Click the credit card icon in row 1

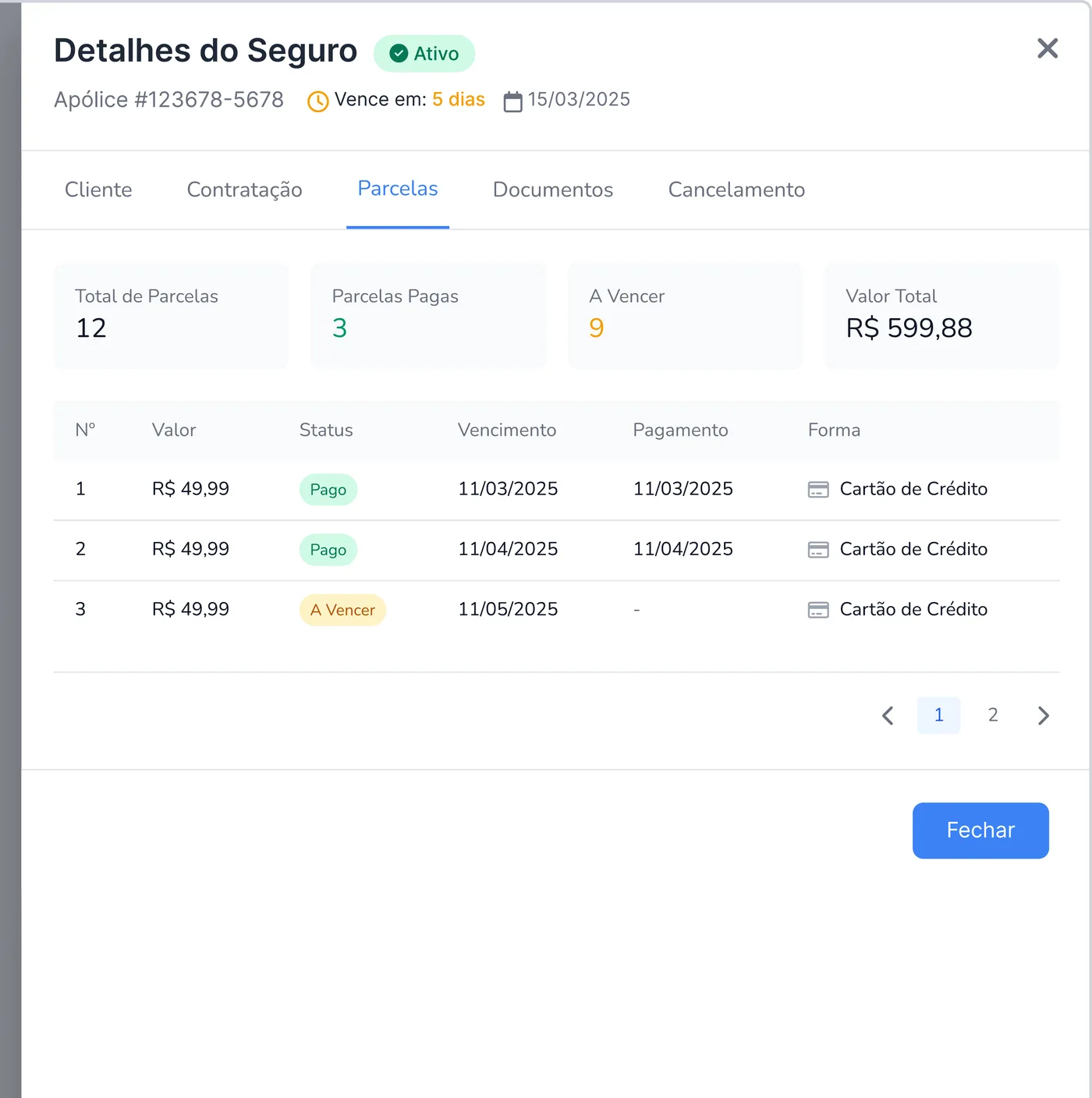pos(818,490)
